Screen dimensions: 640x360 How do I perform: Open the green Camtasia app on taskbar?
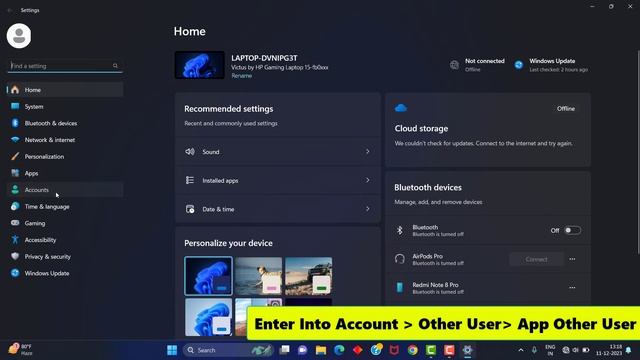[431, 350]
